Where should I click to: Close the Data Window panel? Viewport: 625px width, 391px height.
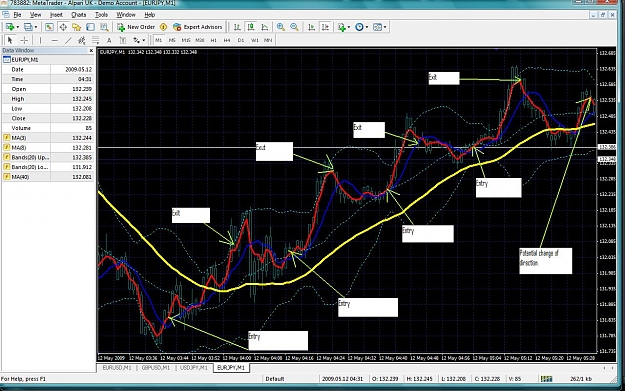tap(91, 51)
